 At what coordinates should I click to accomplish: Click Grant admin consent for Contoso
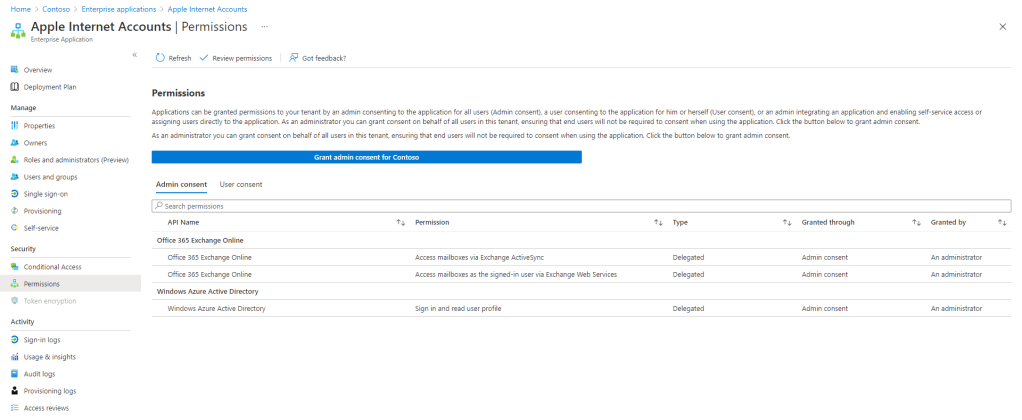(x=366, y=157)
